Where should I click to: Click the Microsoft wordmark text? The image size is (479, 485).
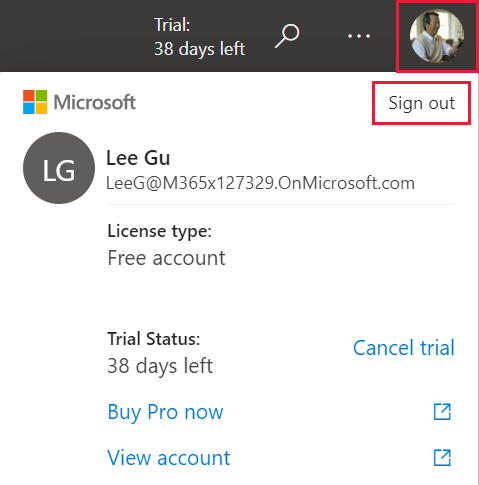pos(95,102)
